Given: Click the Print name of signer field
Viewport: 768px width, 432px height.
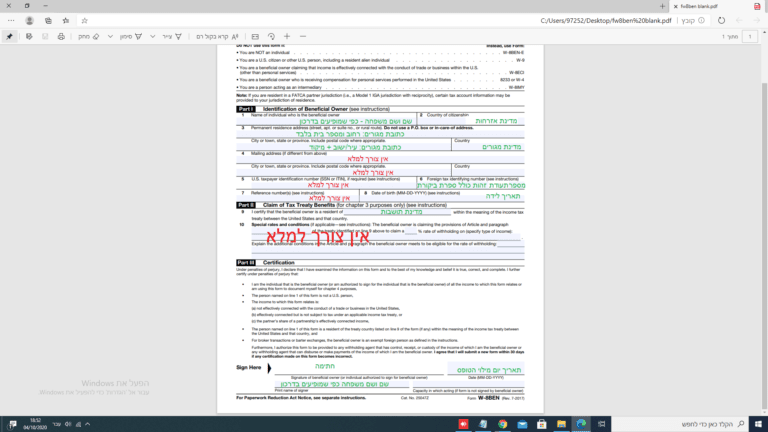Looking at the screenshot, I should pyautogui.click(x=341, y=384).
